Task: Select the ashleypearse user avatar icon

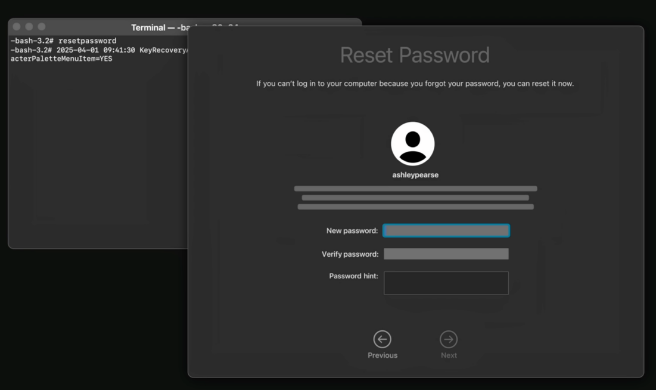Action: pos(413,144)
